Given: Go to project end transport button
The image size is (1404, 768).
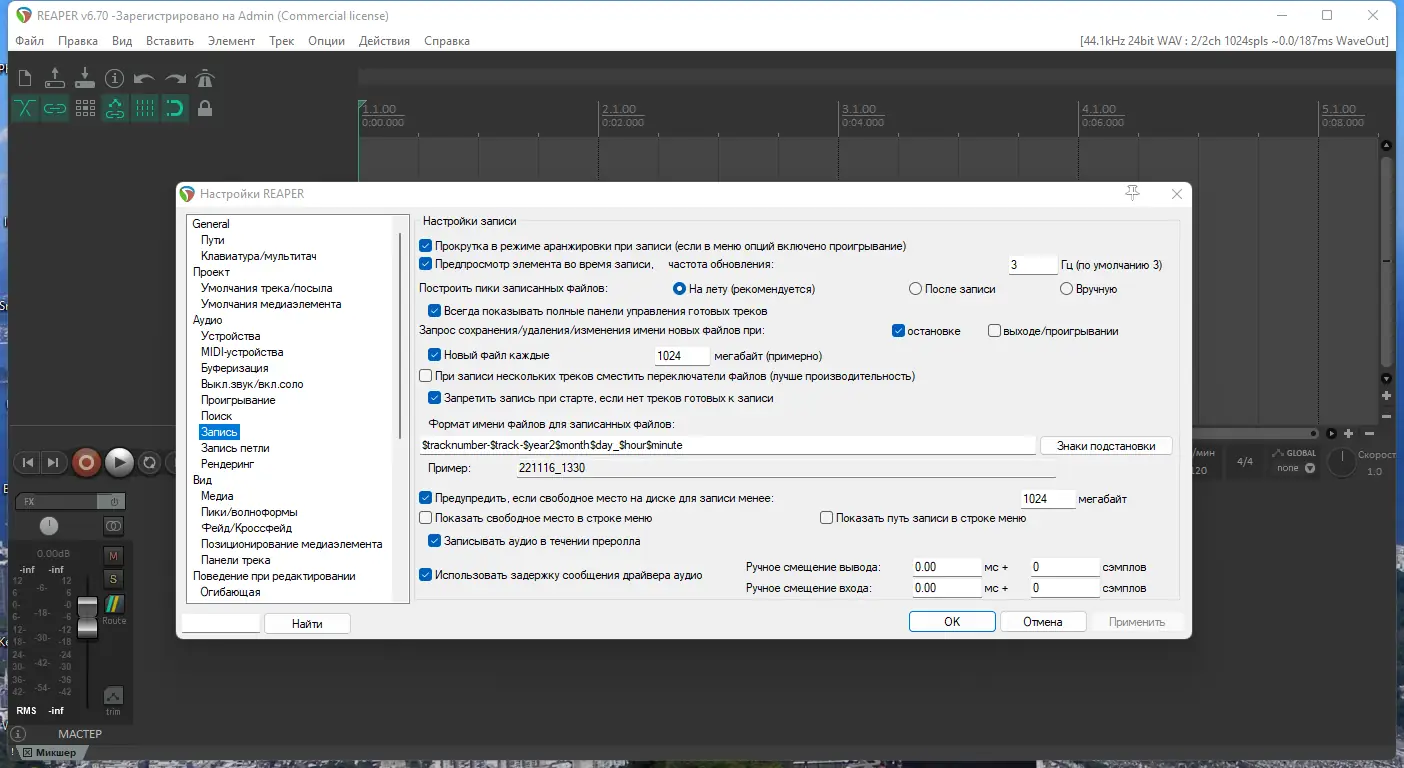Looking at the screenshot, I should (53, 462).
